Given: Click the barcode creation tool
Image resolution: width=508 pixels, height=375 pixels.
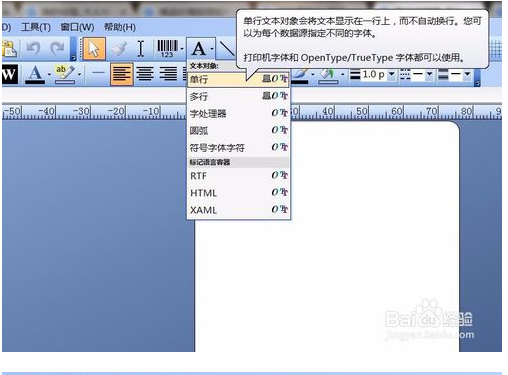Looking at the screenshot, I should [168, 49].
